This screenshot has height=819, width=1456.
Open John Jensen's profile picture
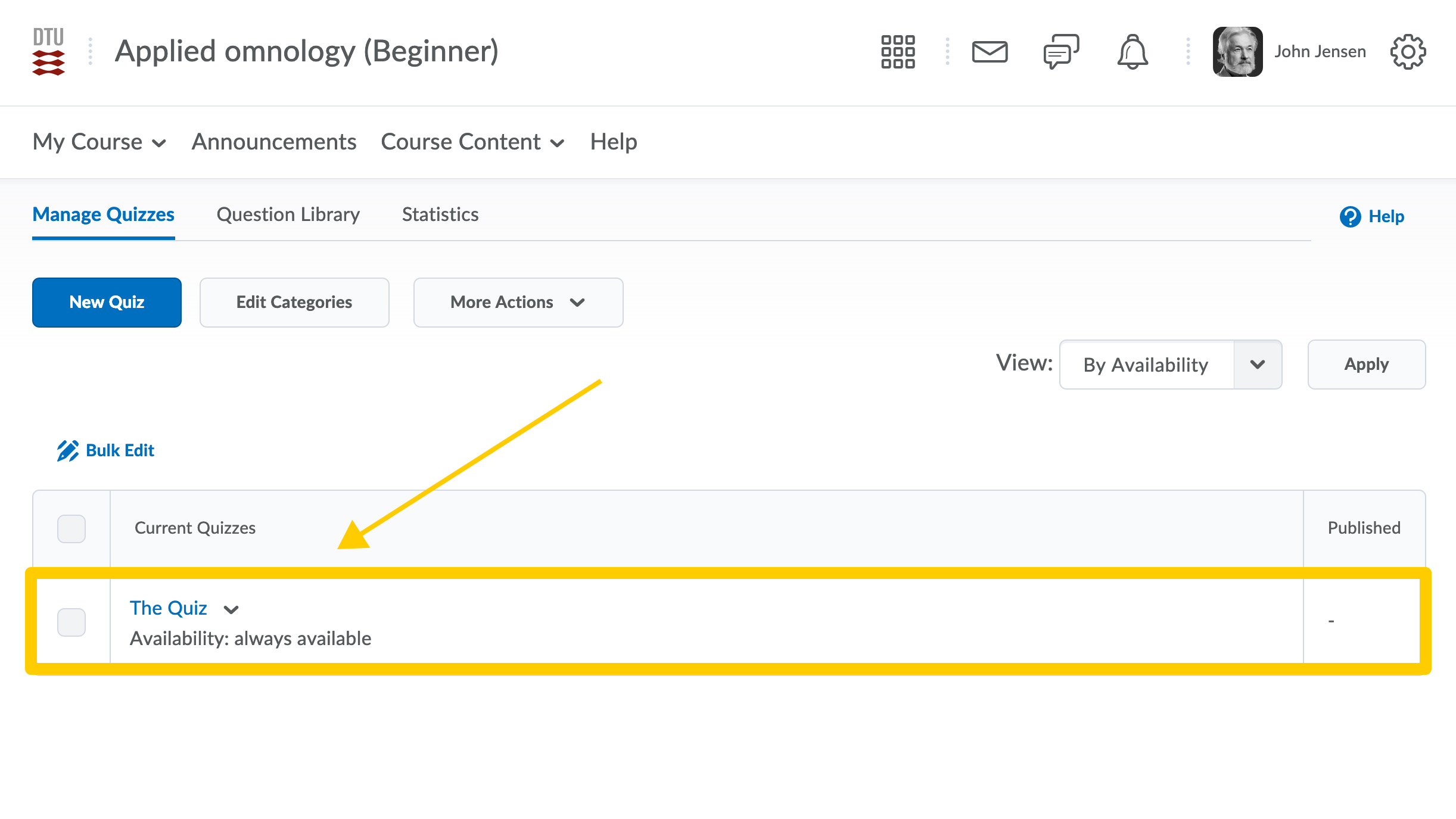point(1237,52)
